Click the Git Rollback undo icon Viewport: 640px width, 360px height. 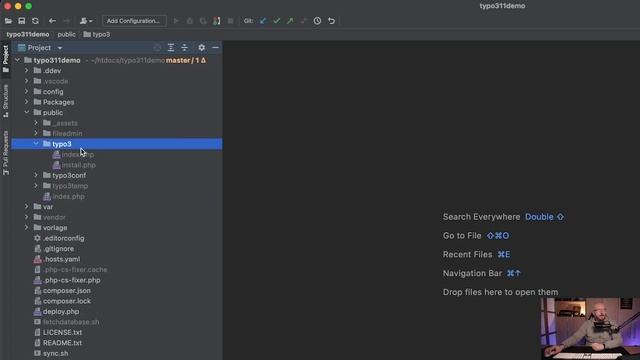(x=331, y=21)
